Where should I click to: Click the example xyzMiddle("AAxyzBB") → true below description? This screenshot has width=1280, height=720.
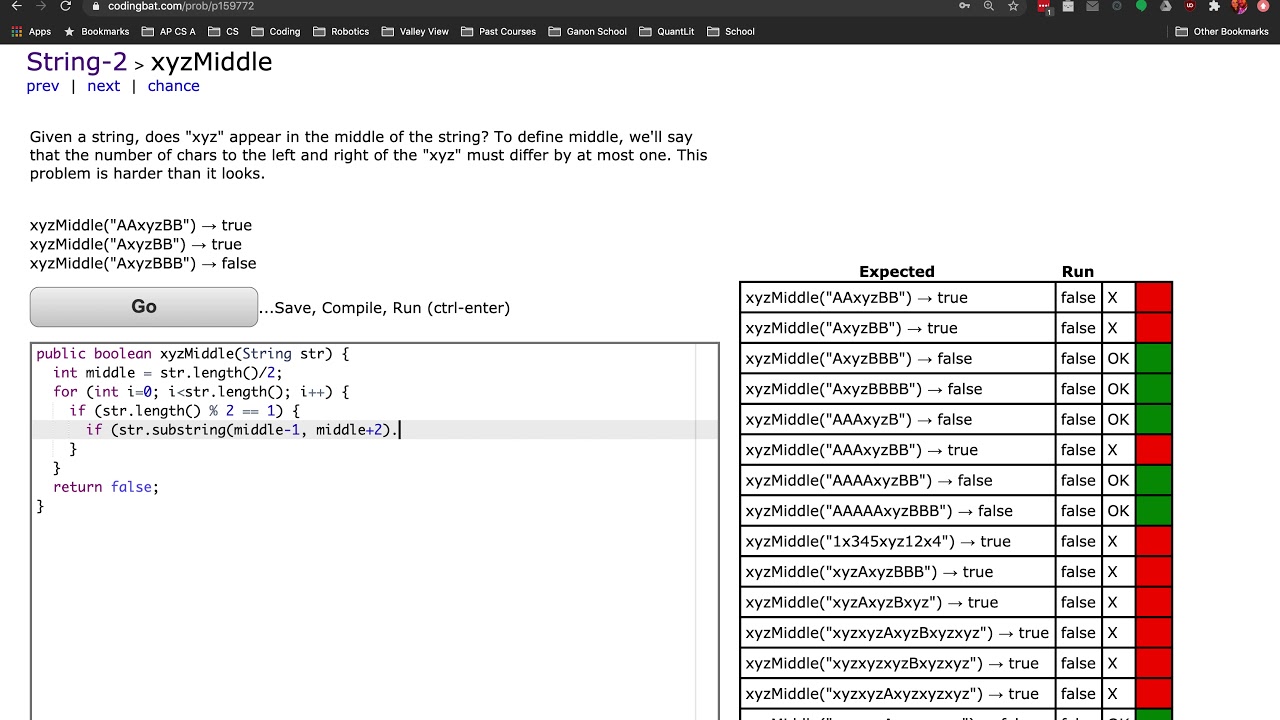[x=141, y=225]
